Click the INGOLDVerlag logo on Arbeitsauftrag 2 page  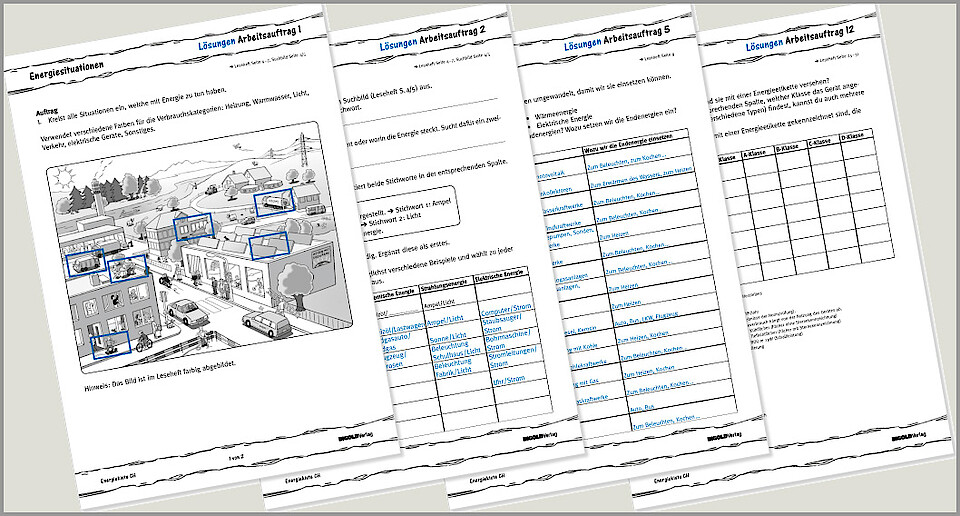pyautogui.click(x=540, y=437)
